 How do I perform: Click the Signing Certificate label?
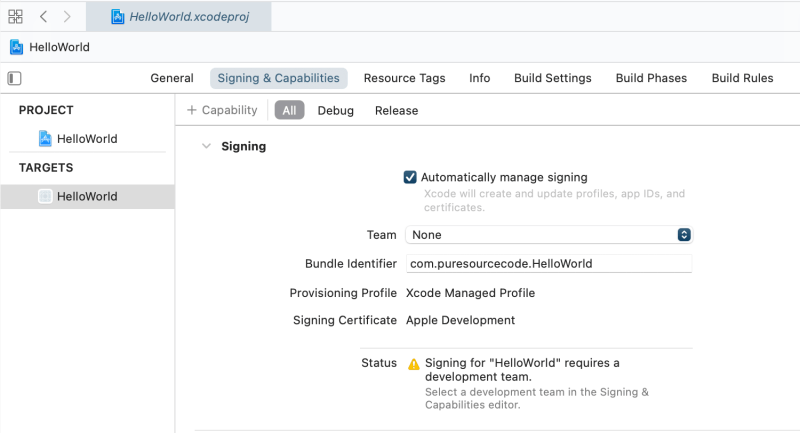[x=344, y=320]
